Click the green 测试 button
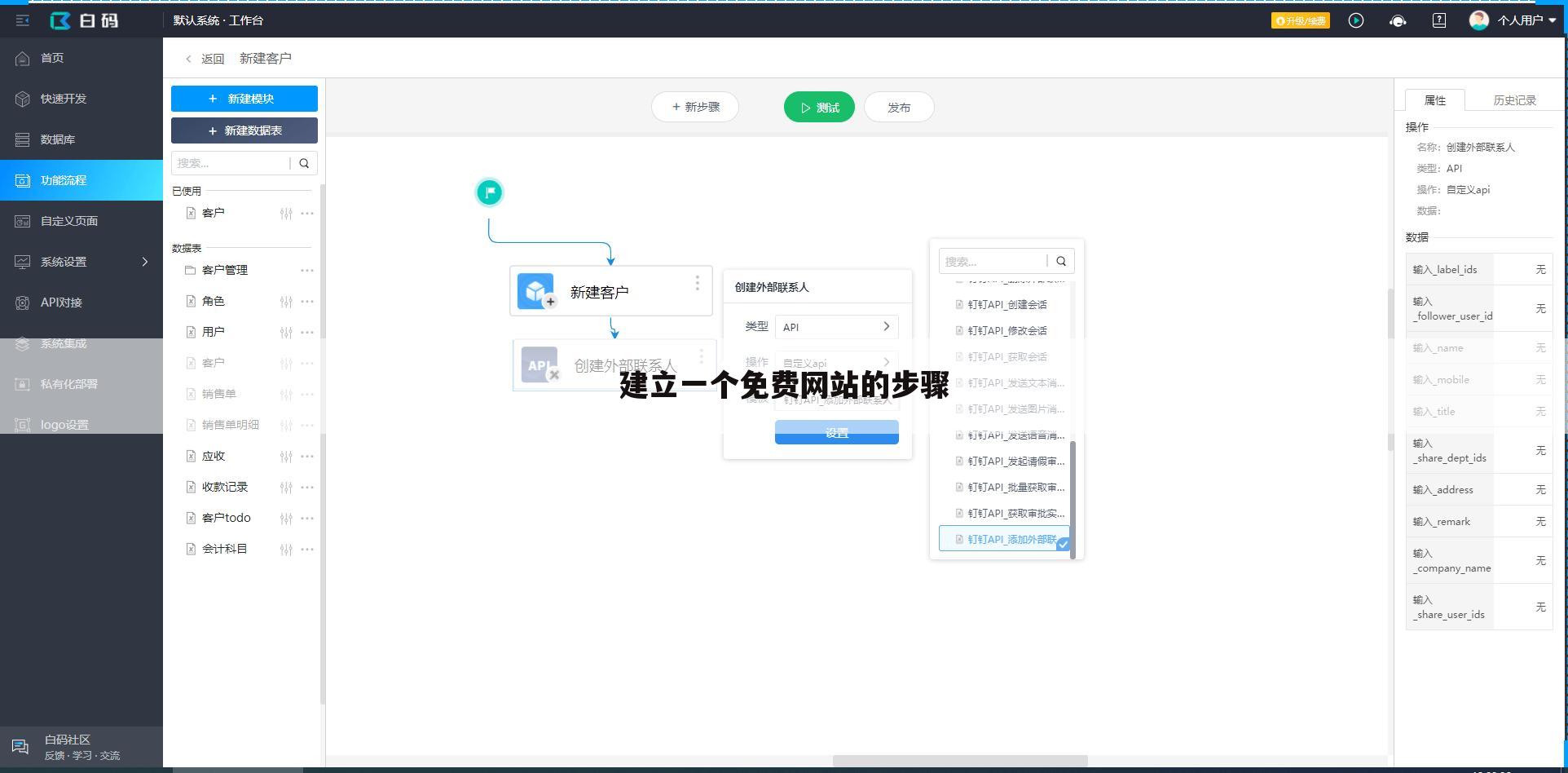Image resolution: width=1568 pixels, height=773 pixels. pos(818,106)
